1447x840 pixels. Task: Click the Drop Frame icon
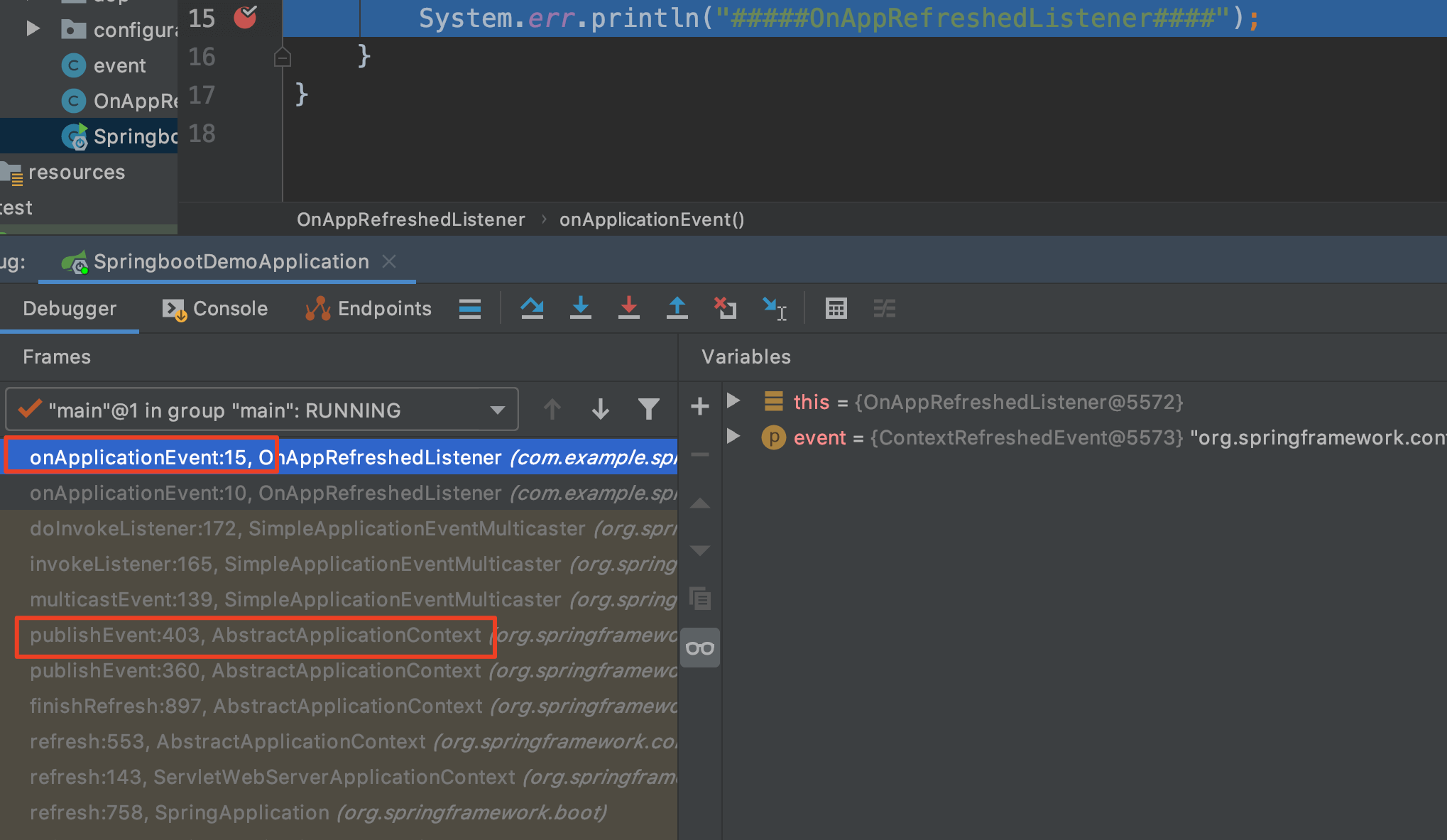click(x=725, y=308)
